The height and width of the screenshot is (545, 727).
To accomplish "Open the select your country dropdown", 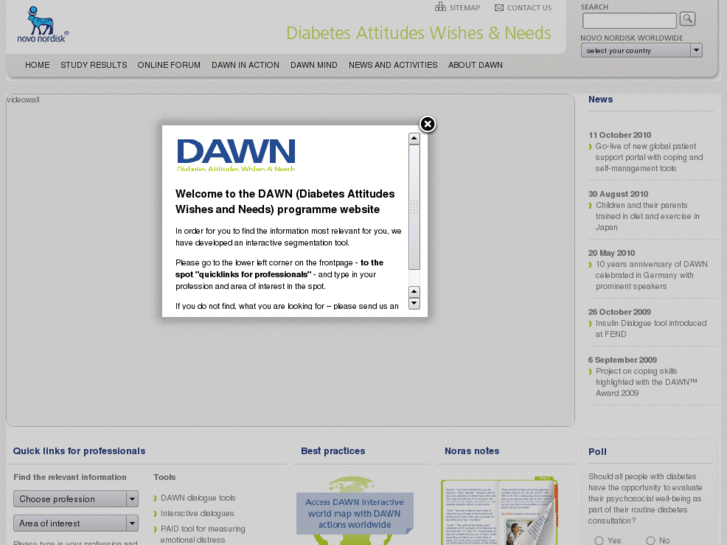I will 642,51.
